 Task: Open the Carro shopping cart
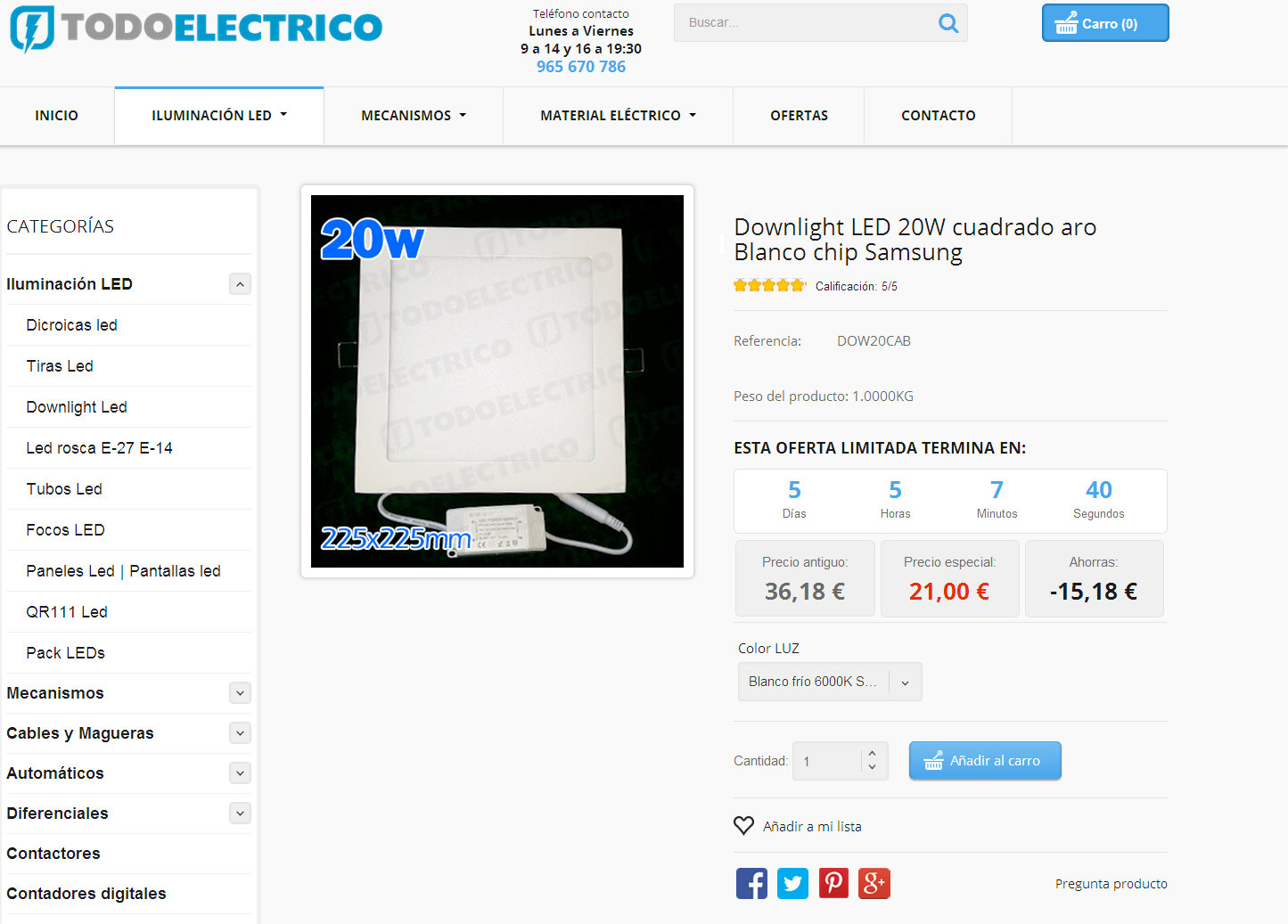(x=1105, y=23)
